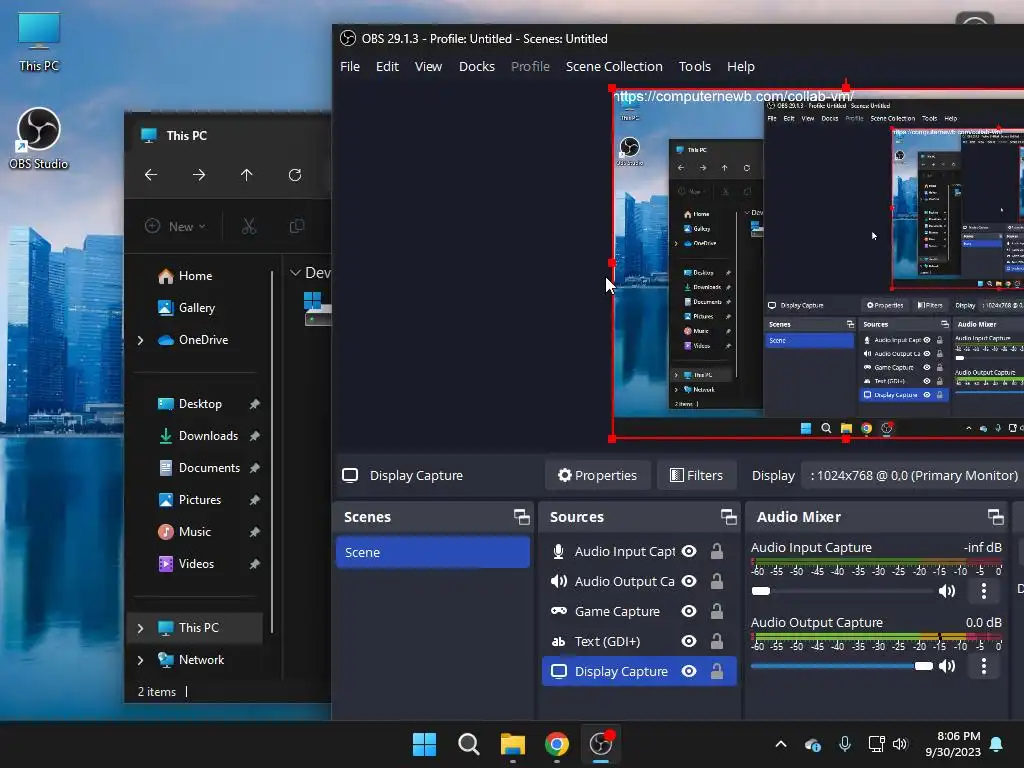Image resolution: width=1024 pixels, height=768 pixels.
Task: Click the pin icon beside Music
Action: tap(255, 532)
